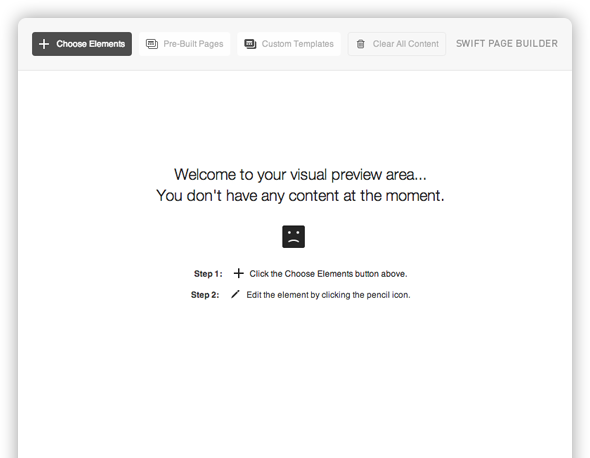The width and height of the screenshot is (590, 458).
Task: Click the Pre-Built Pages stacked-pages icon
Action: coord(152,44)
